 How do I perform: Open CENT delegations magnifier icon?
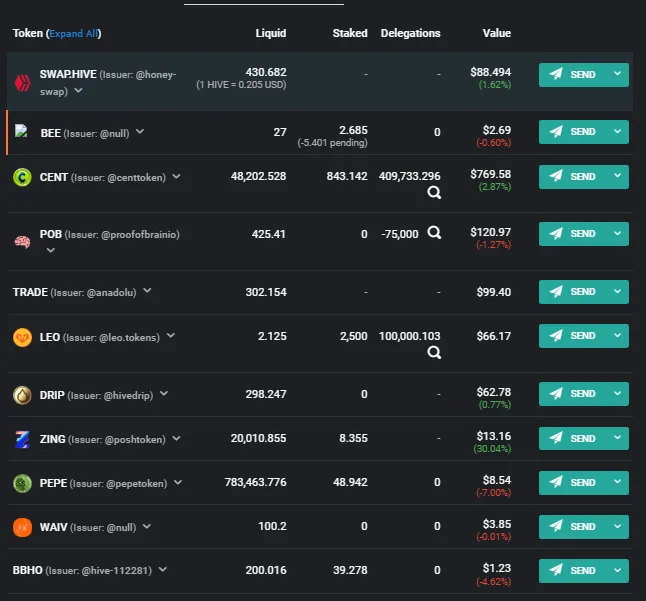click(434, 192)
